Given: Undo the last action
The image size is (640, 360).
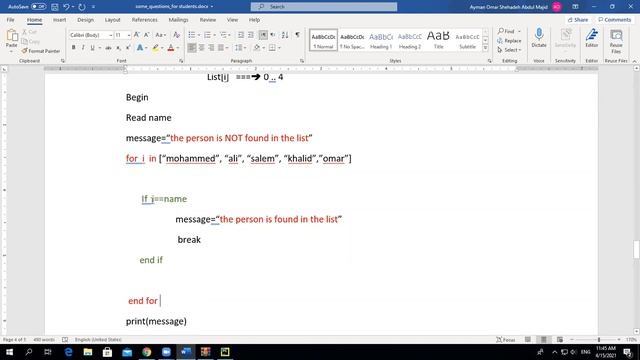Looking at the screenshot, I should [x=66, y=7].
